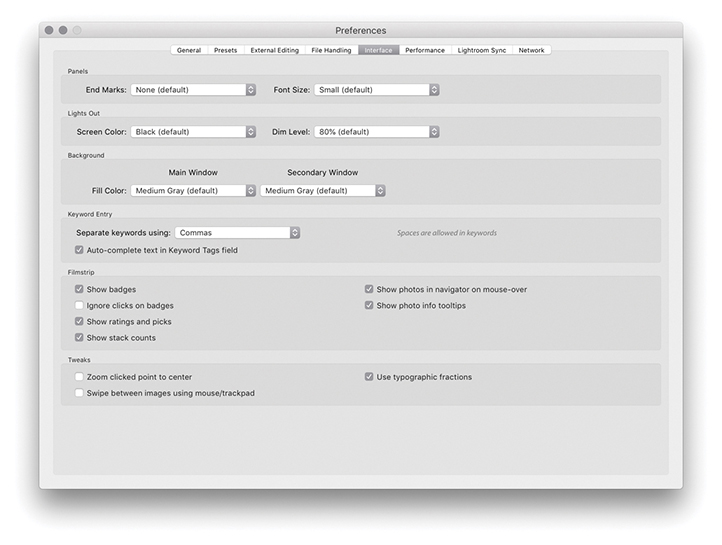Open the Presets tab

(225, 50)
